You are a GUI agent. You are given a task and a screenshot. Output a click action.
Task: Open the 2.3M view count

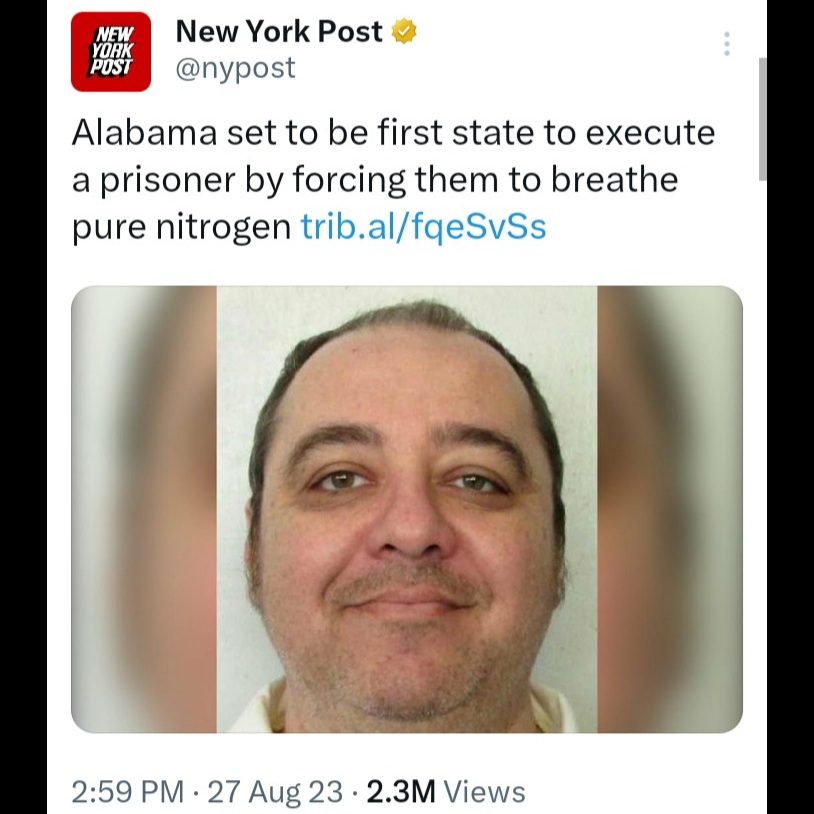(x=401, y=792)
